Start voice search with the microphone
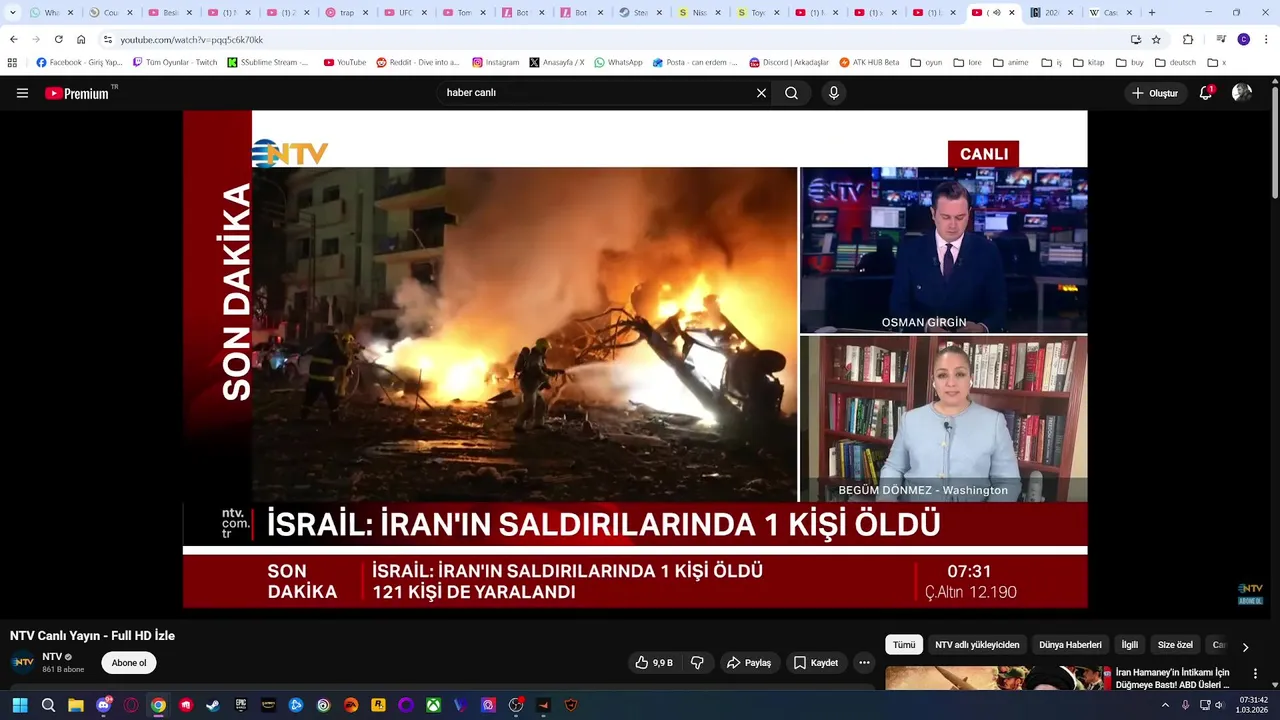Screen dimensions: 1280x720 pos(834,93)
